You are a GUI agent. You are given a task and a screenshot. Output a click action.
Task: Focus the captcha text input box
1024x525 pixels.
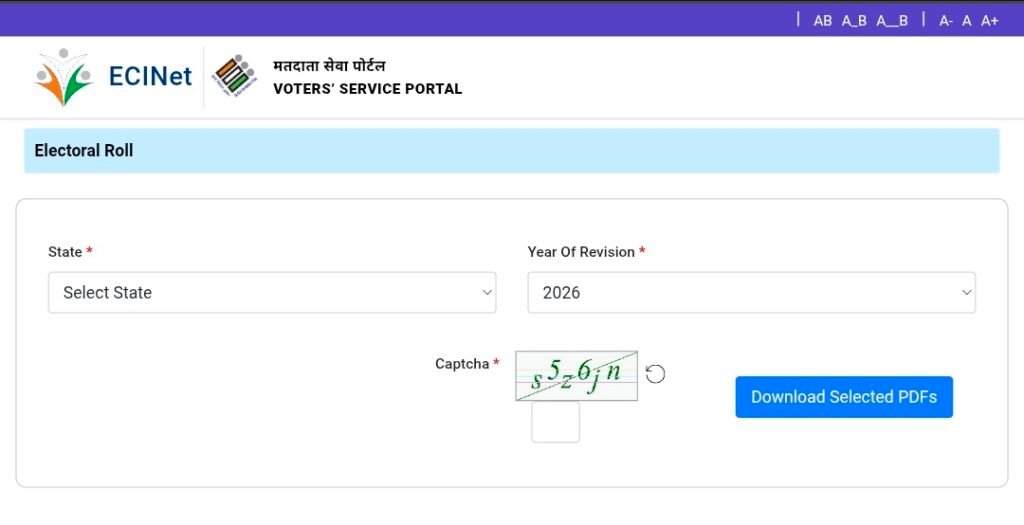point(555,422)
